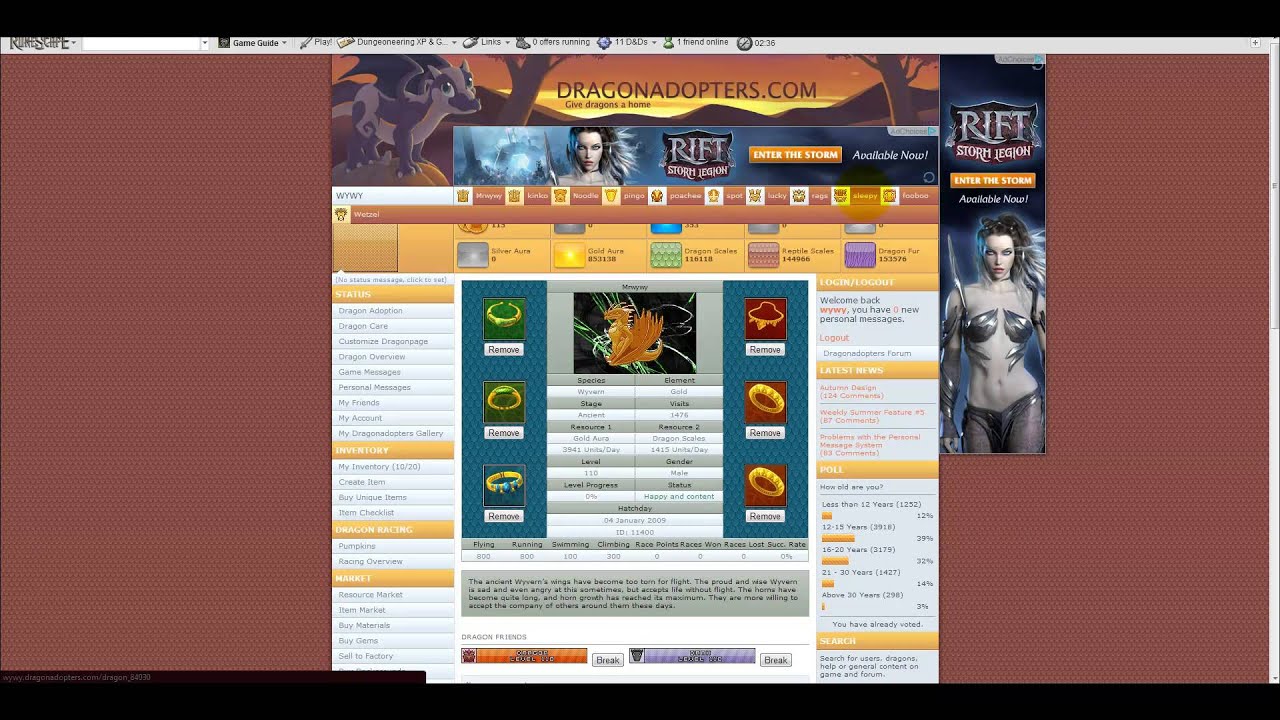Expand the toolbar search box dropdown arrow
The height and width of the screenshot is (720, 1280).
(205, 43)
